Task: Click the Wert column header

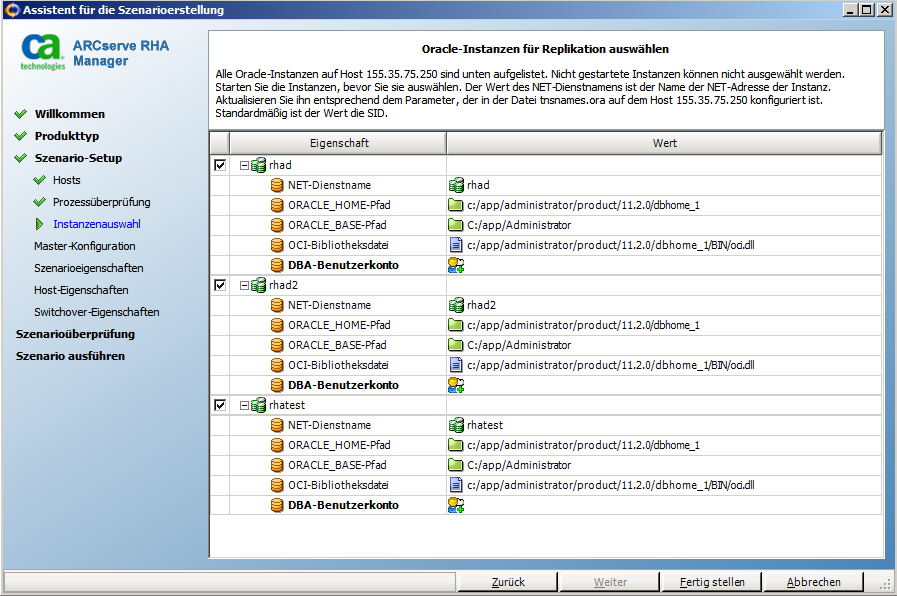Action: tap(664, 143)
